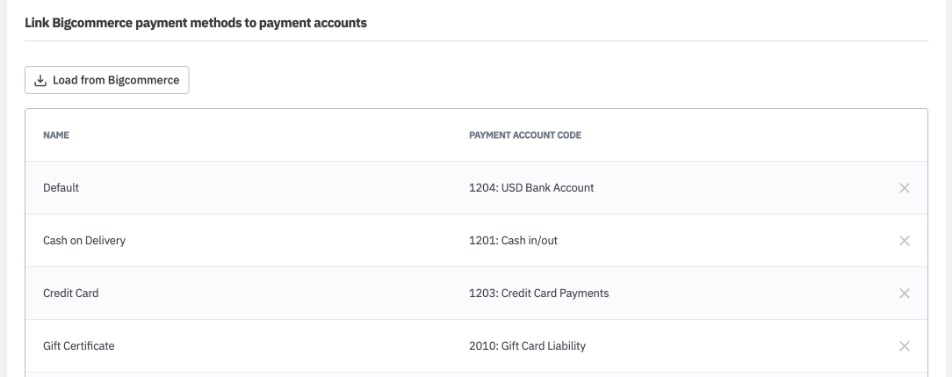This screenshot has height=377, width=952.
Task: Click the Link Bigcommerce payment methods heading
Action: click(196, 23)
